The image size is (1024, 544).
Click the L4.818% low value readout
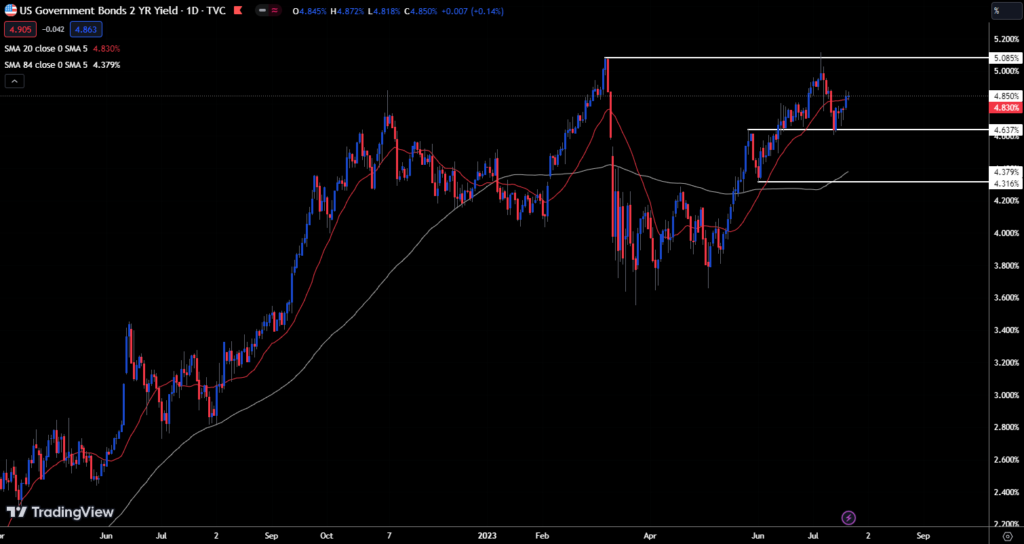386,12
